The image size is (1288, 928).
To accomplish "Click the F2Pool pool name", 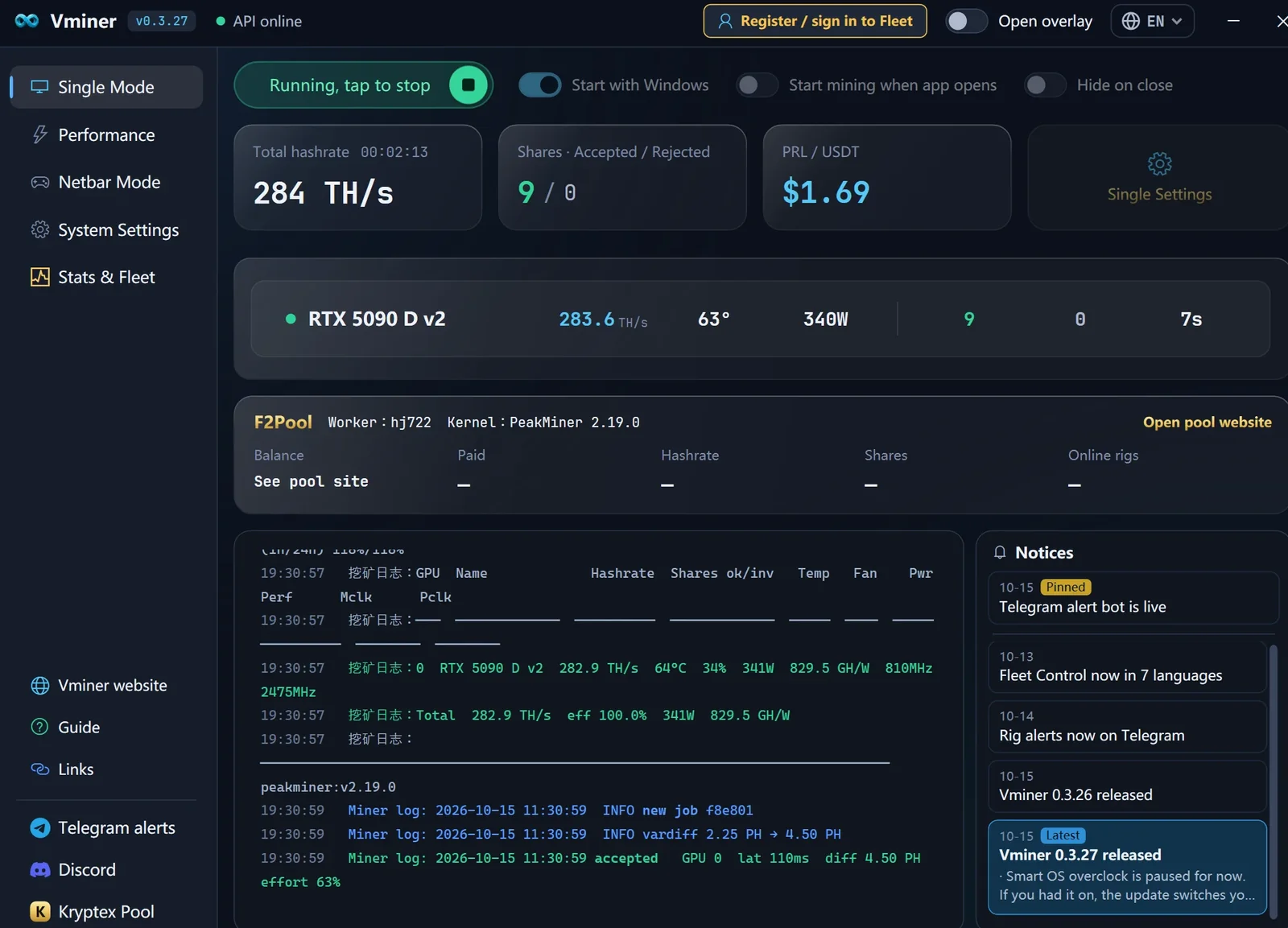I will 283,422.
